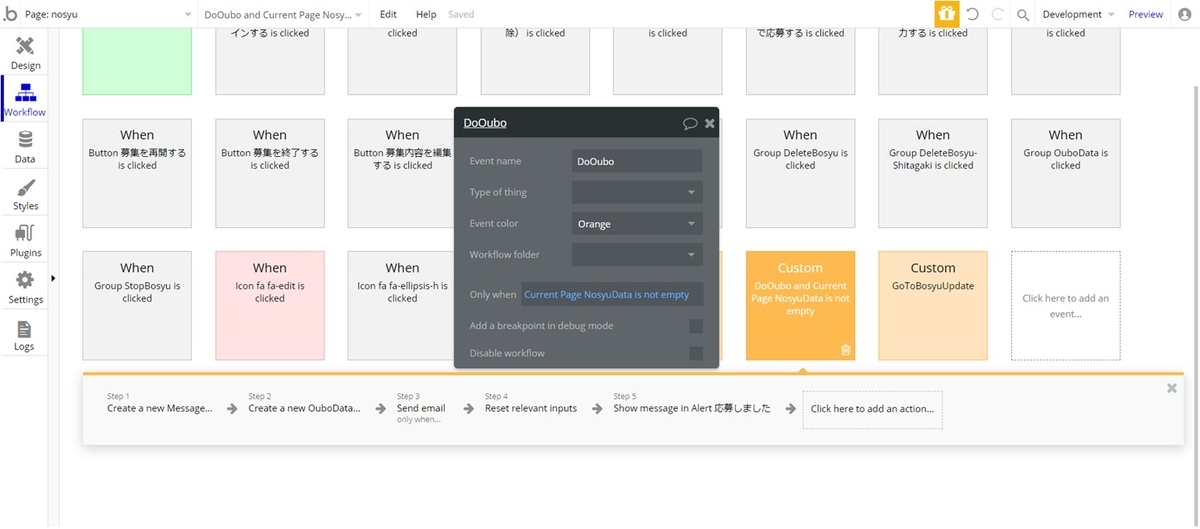Select the Button 募集を再開する clicked event
The height and width of the screenshot is (529, 1200).
point(137,173)
